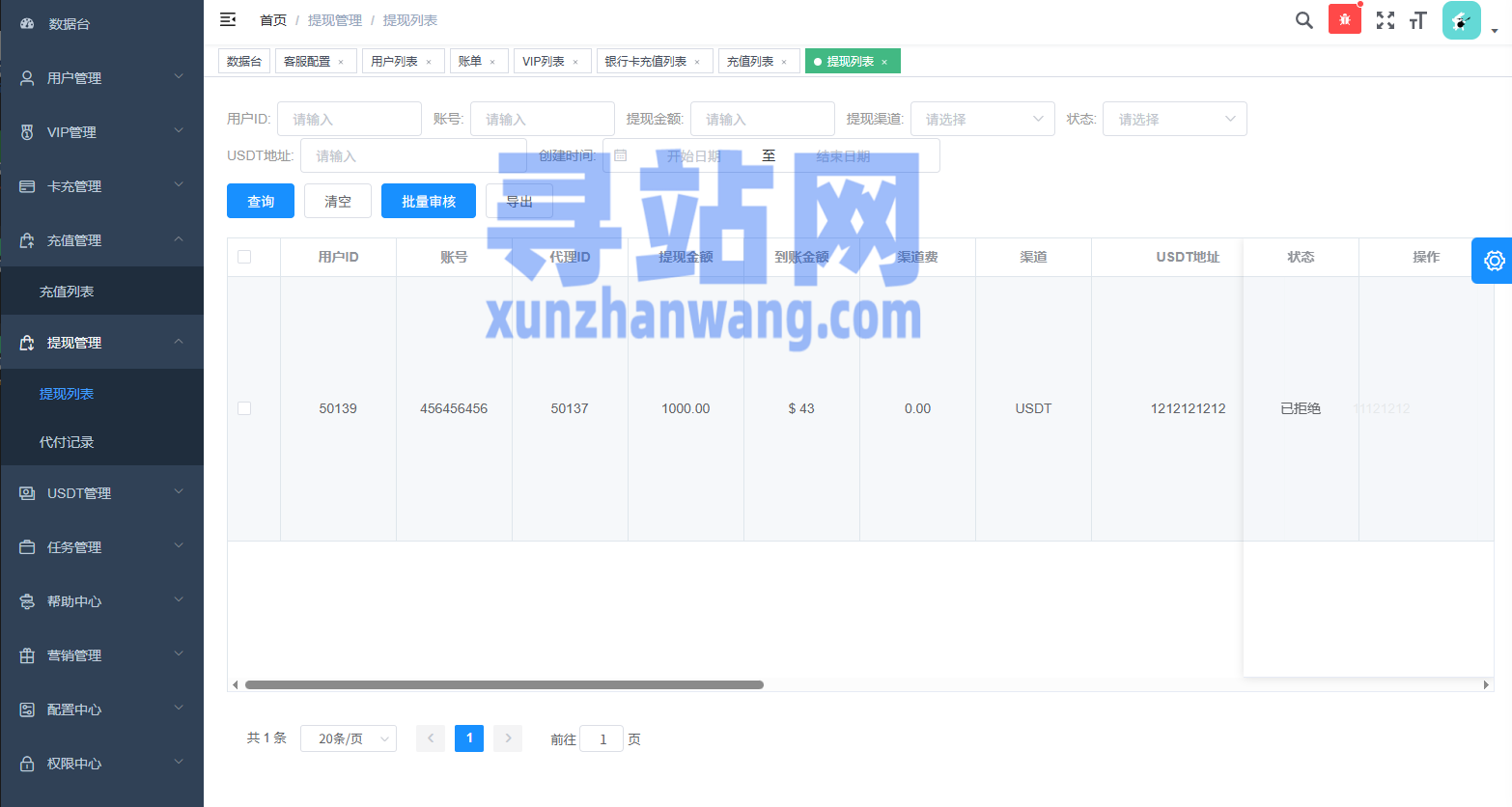The image size is (1512, 807).
Task: Check the select-all checkbox in table header
Action: tap(244, 257)
